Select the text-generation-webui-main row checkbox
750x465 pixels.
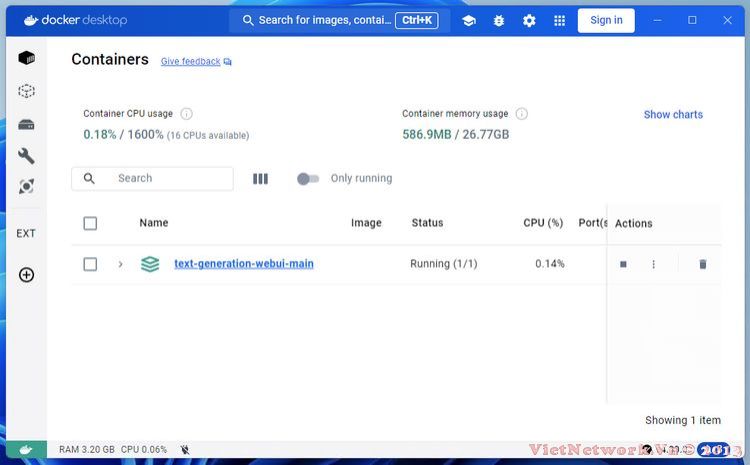pyautogui.click(x=90, y=264)
